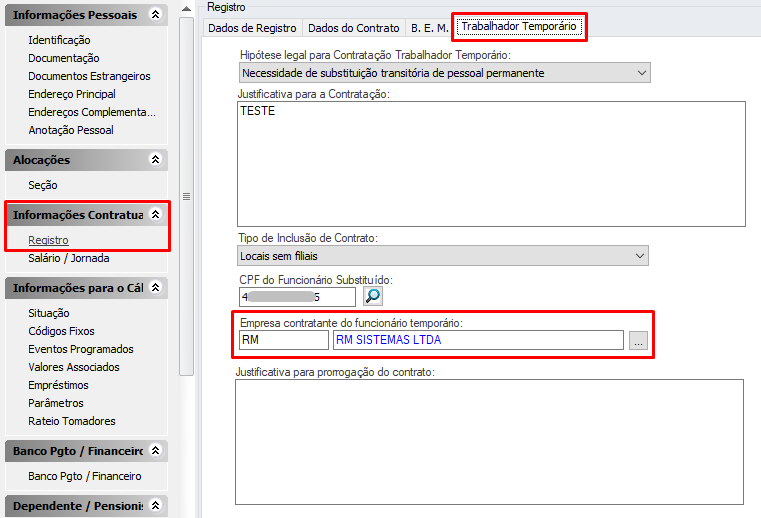Switch to the B. E. M. tab
This screenshot has height=518, width=761.
click(430, 28)
